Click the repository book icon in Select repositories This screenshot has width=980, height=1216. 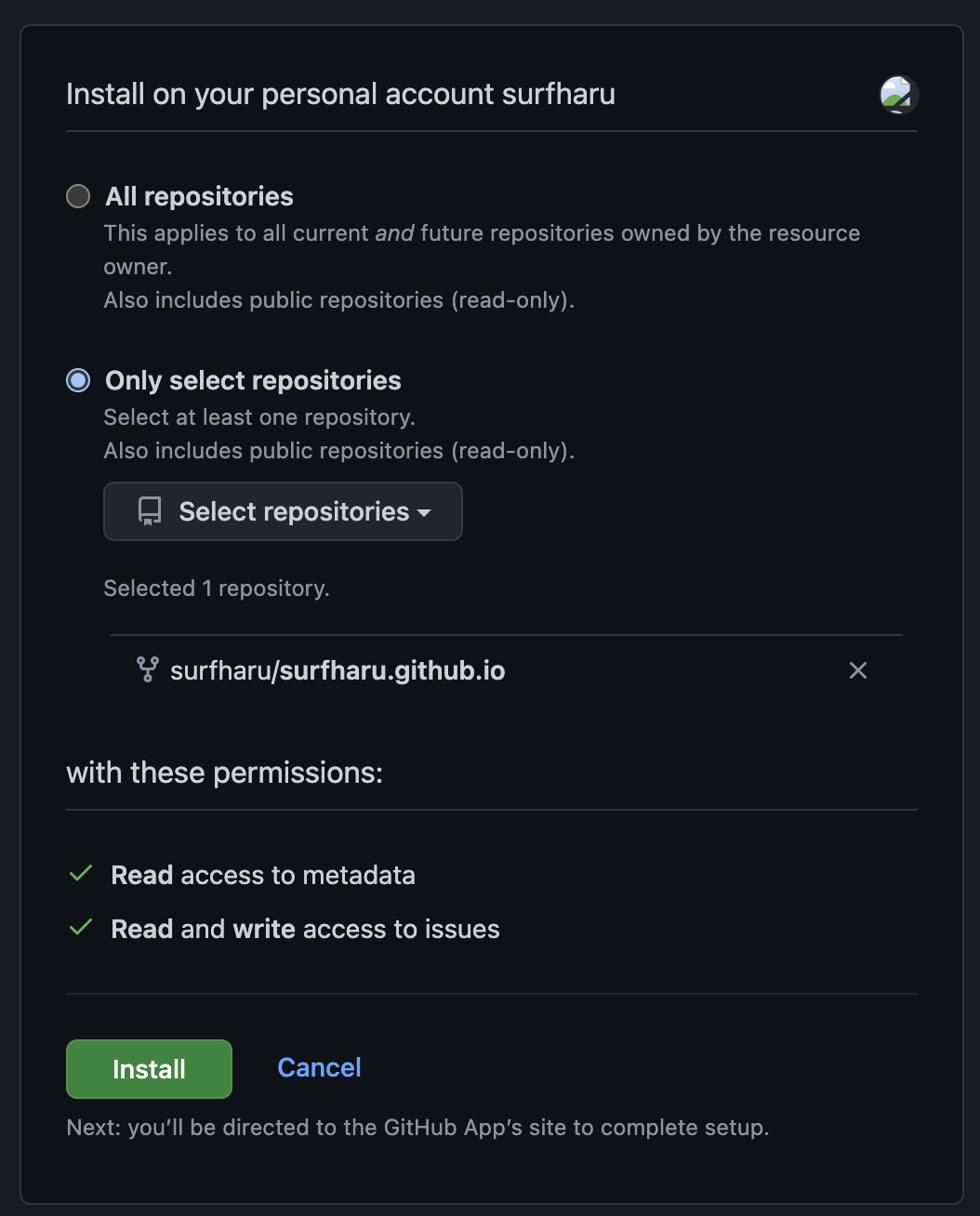[x=150, y=511]
